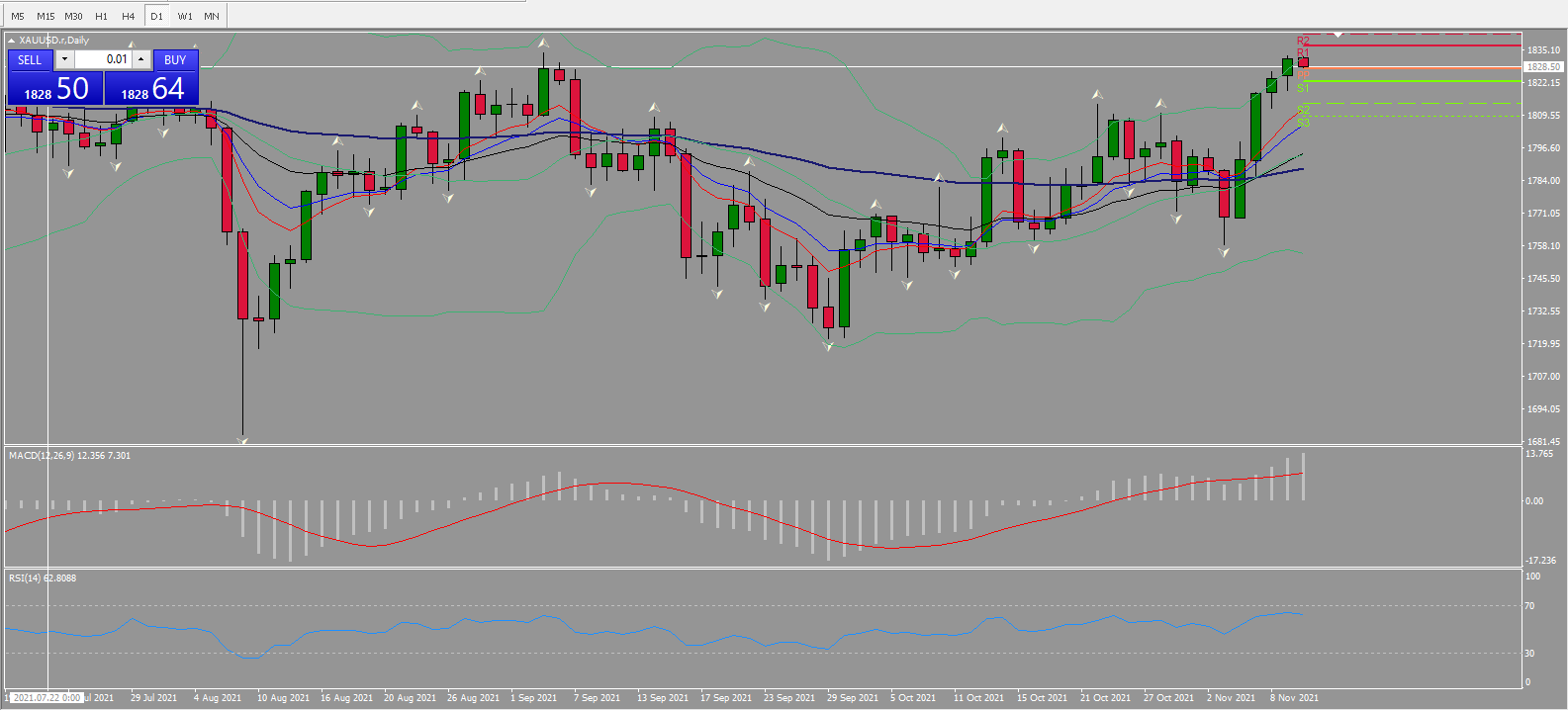Click the RSI(14) indicator label
This screenshot has width=1568, height=711.
25,578
